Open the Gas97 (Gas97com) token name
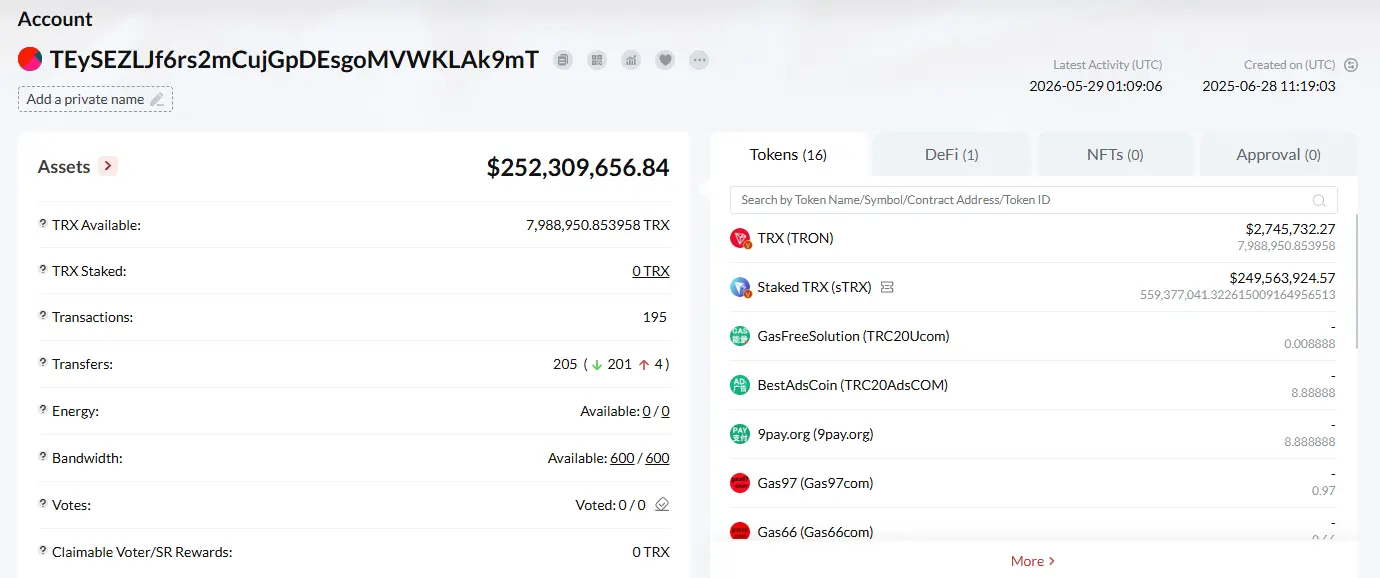This screenshot has width=1380, height=578. [x=815, y=483]
